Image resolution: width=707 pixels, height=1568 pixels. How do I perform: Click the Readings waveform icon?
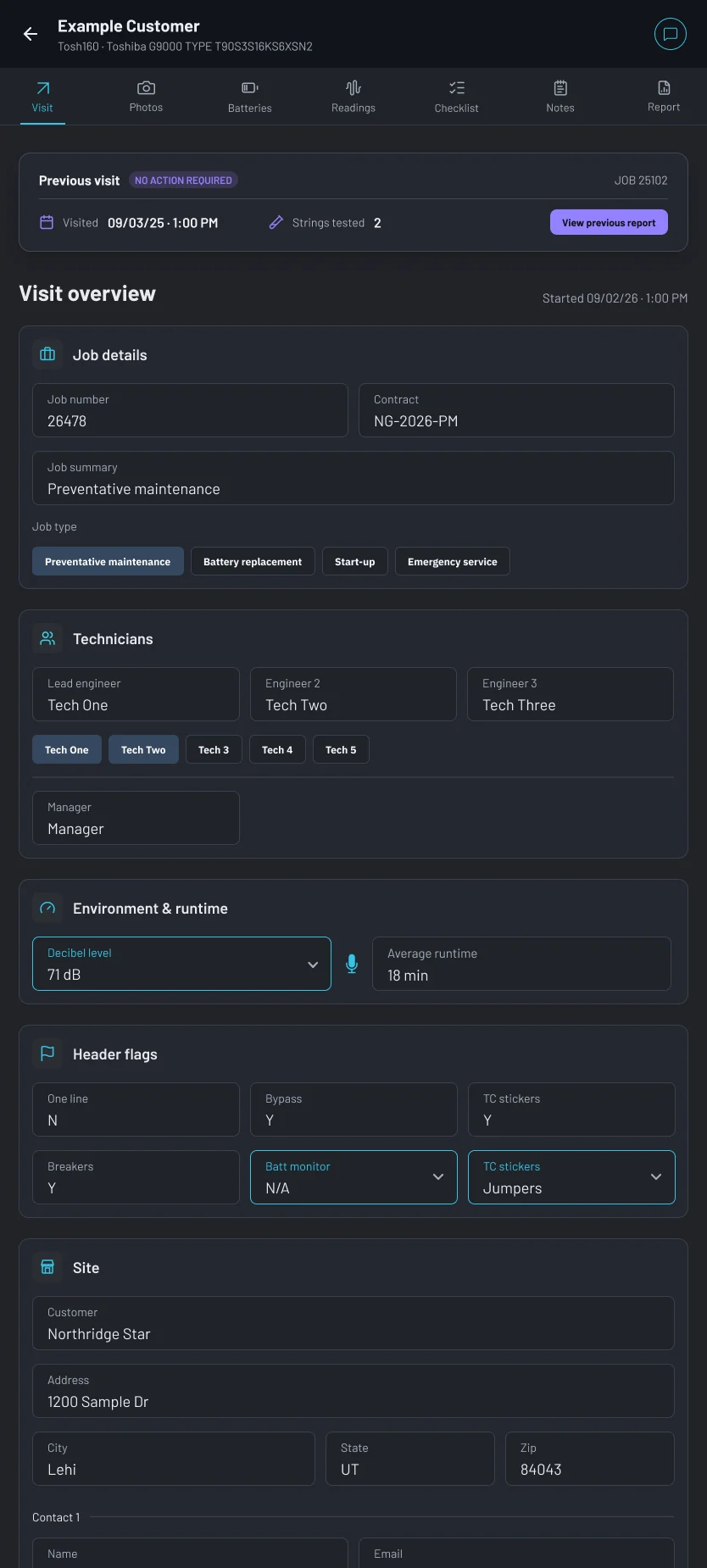(353, 88)
